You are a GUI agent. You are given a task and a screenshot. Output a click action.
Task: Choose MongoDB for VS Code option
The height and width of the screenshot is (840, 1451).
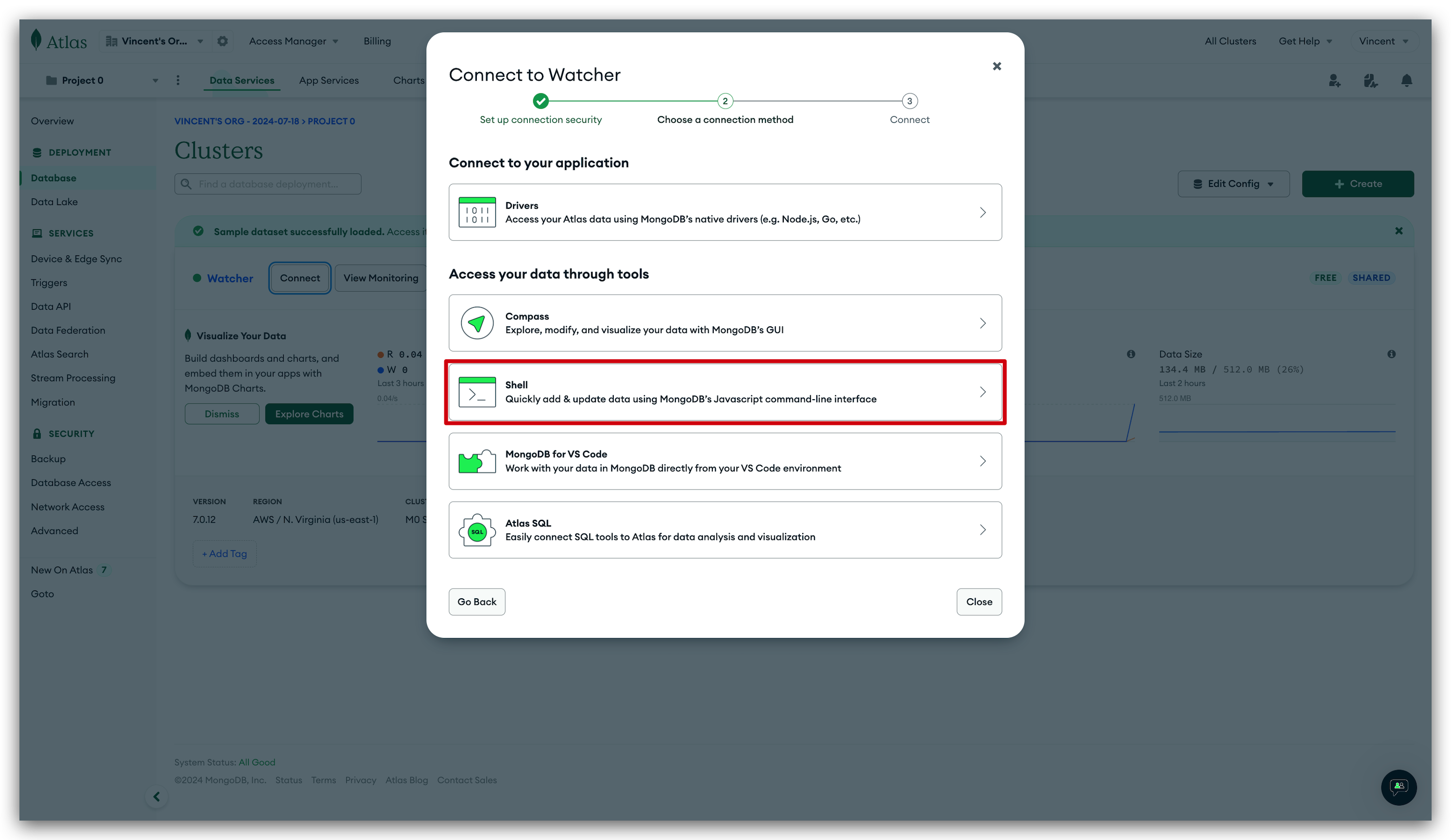pos(725,461)
